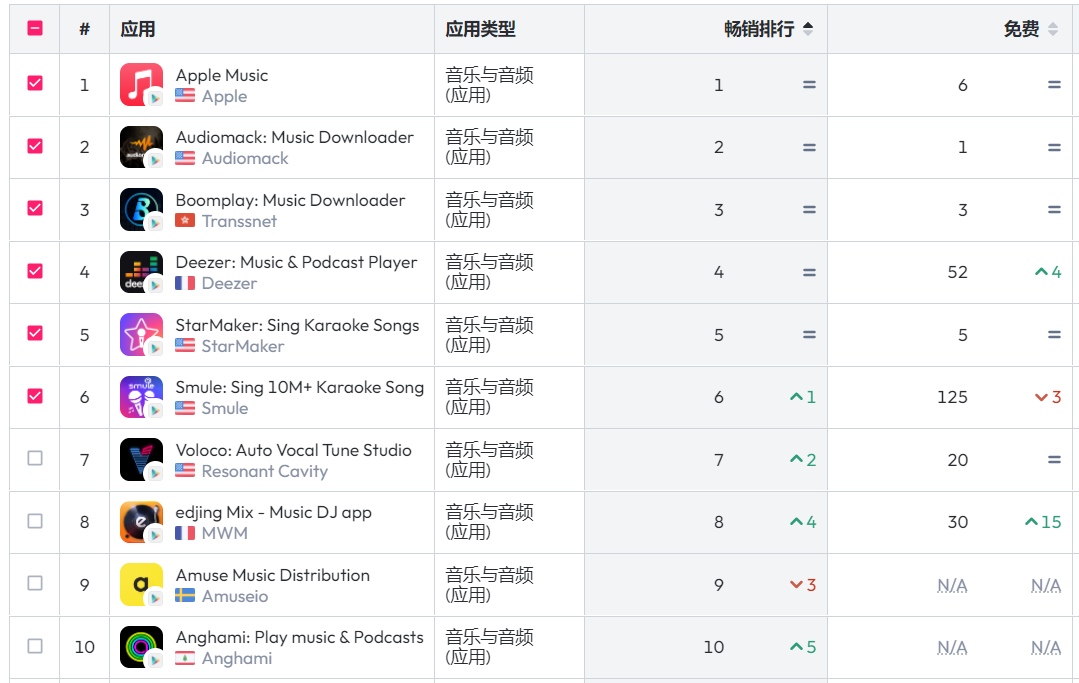Open the Voloco app icon

coord(141,459)
